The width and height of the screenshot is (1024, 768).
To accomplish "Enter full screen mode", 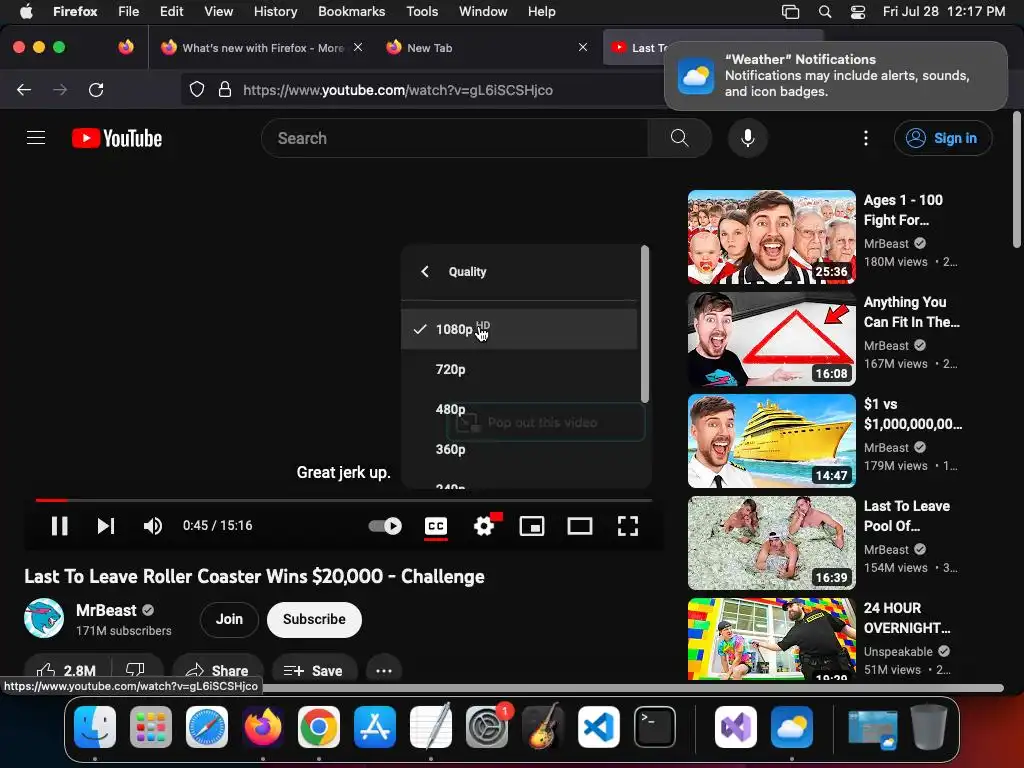I will pyautogui.click(x=628, y=526).
